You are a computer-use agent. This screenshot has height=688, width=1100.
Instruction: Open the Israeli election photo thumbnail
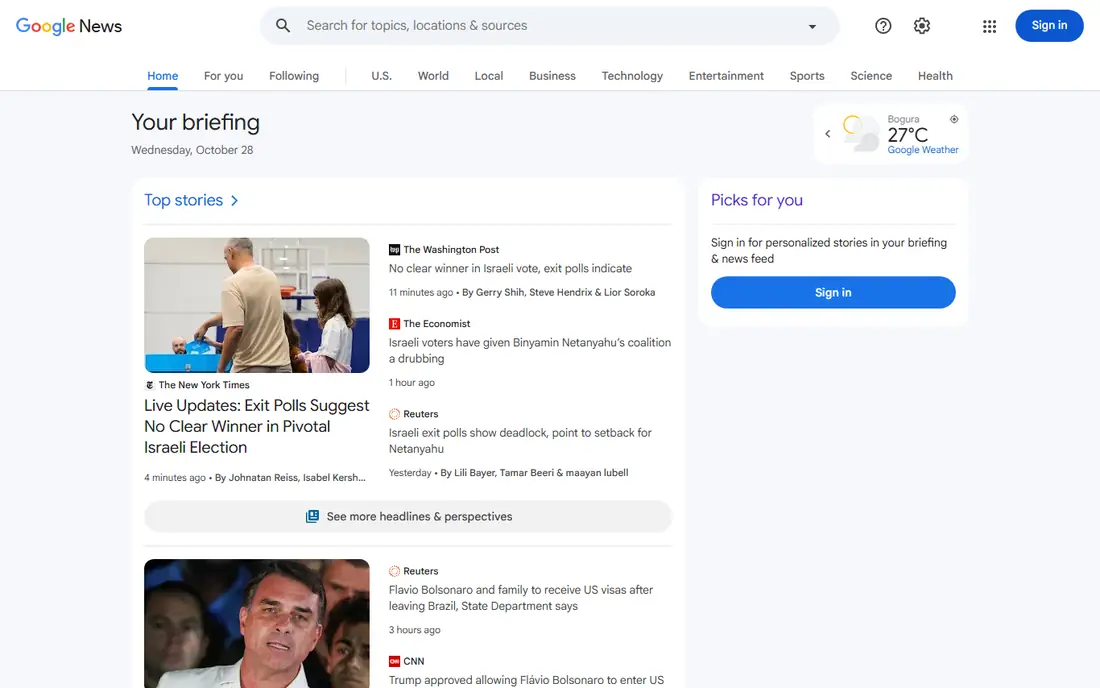pyautogui.click(x=257, y=305)
